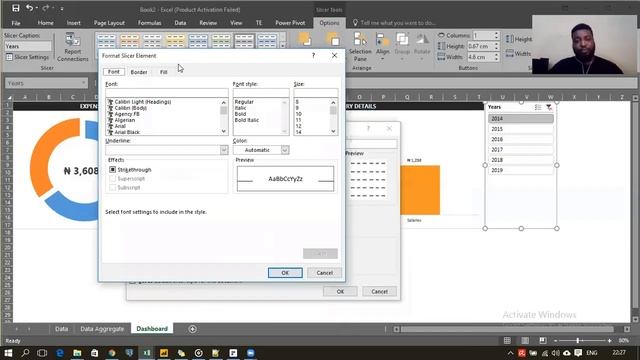
Task: Expand the slicer styles gallery more arrow
Action: pos(282,46)
